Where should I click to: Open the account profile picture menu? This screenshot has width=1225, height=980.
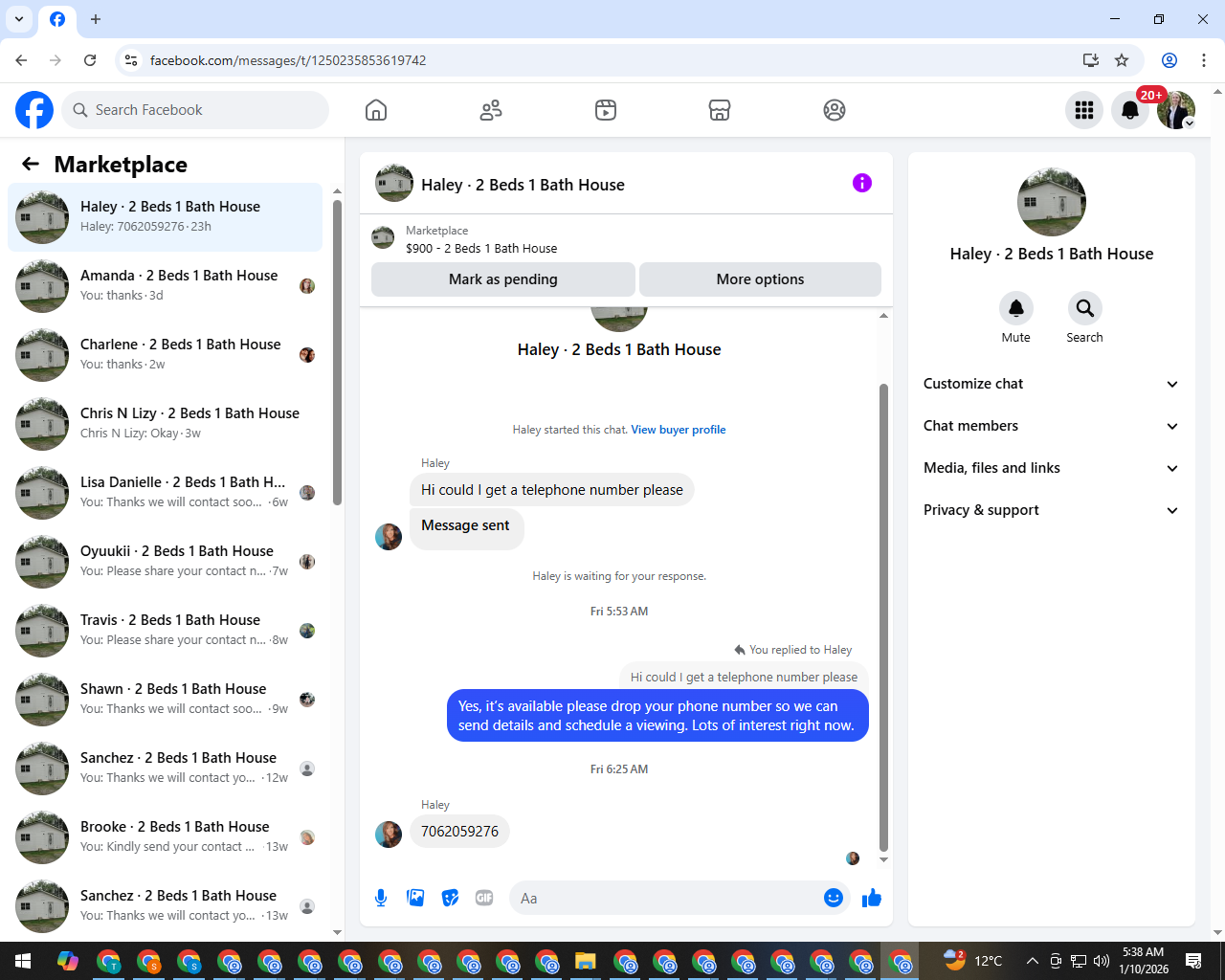coord(1176,110)
